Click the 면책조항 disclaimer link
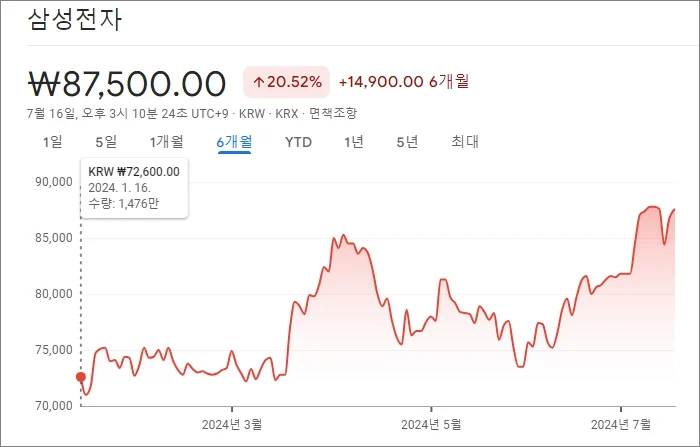The image size is (700, 447). pyautogui.click(x=333, y=113)
